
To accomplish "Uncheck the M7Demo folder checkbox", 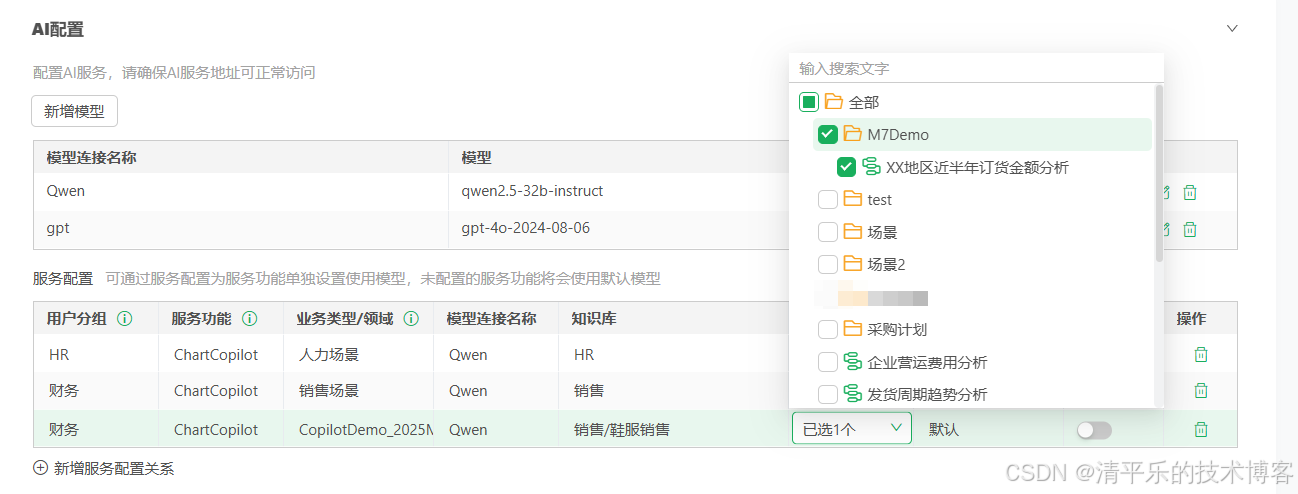I will pyautogui.click(x=828, y=134).
